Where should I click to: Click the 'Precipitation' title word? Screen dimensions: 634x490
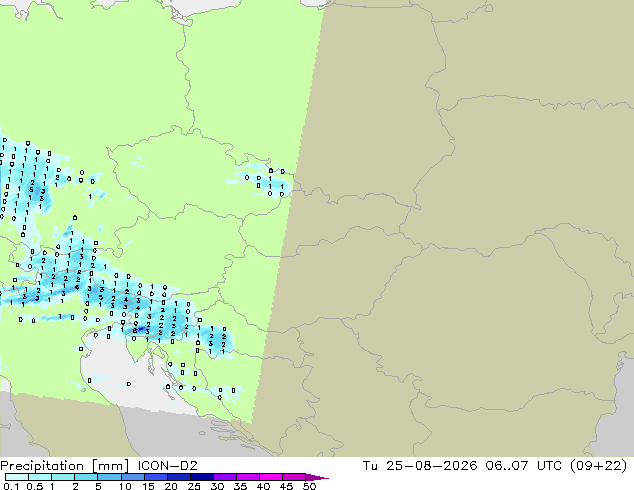pyautogui.click(x=42, y=466)
